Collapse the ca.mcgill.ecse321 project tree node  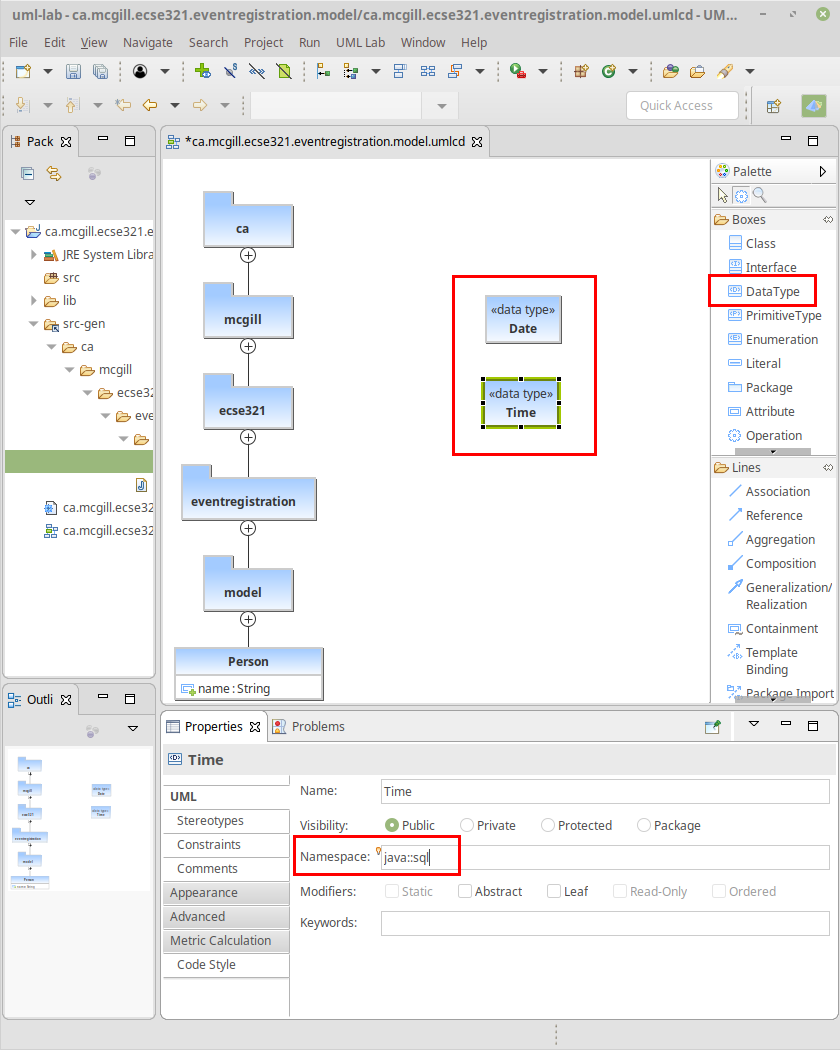point(15,232)
